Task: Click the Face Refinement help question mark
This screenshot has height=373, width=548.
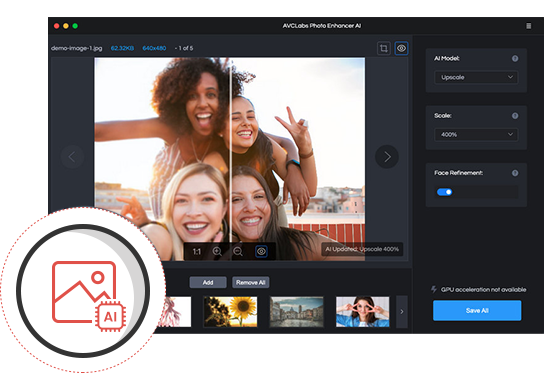Action: (x=515, y=173)
